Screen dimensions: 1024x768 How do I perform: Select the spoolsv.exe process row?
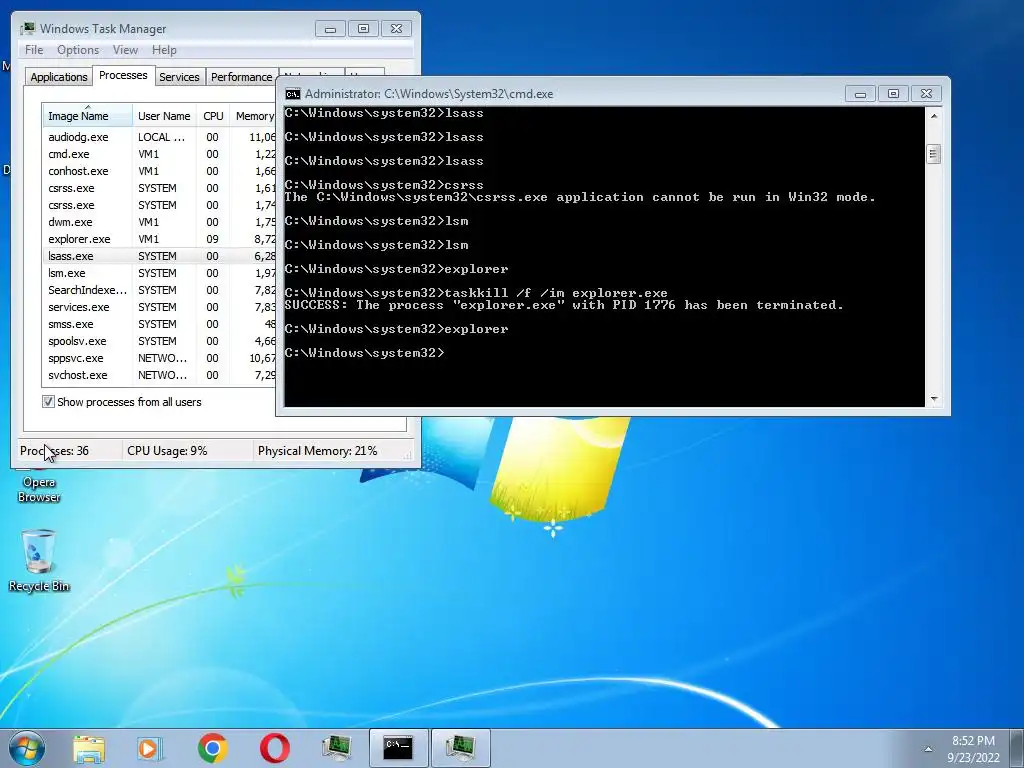pos(159,341)
